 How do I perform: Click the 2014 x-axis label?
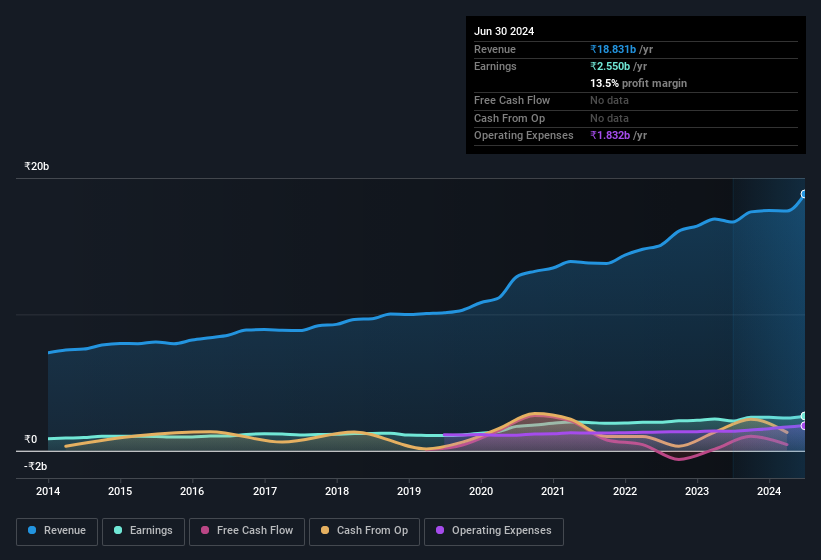click(48, 491)
